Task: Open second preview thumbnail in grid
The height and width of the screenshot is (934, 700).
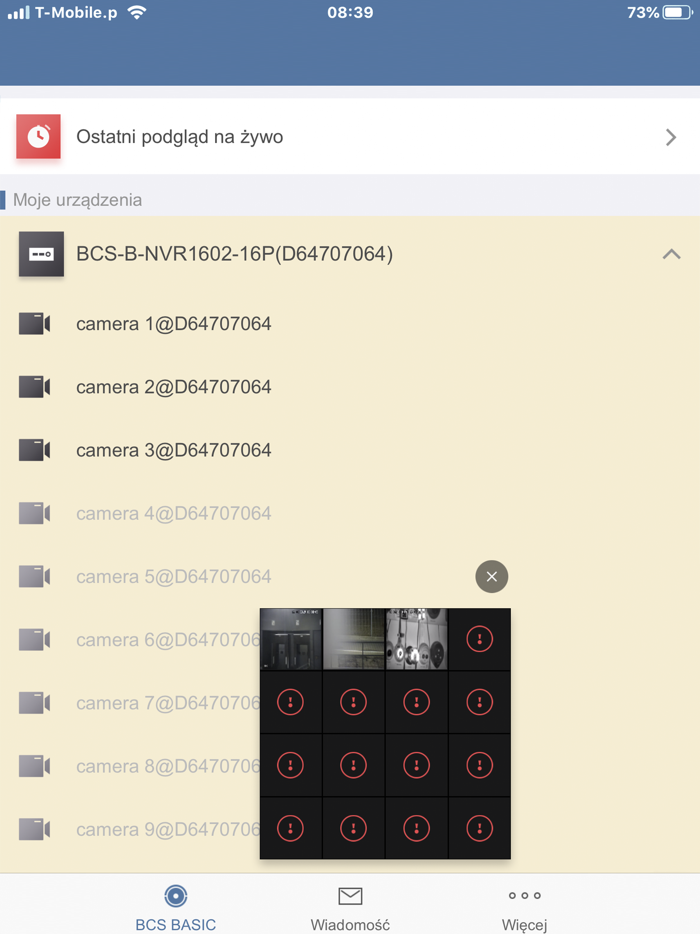Action: (354, 639)
